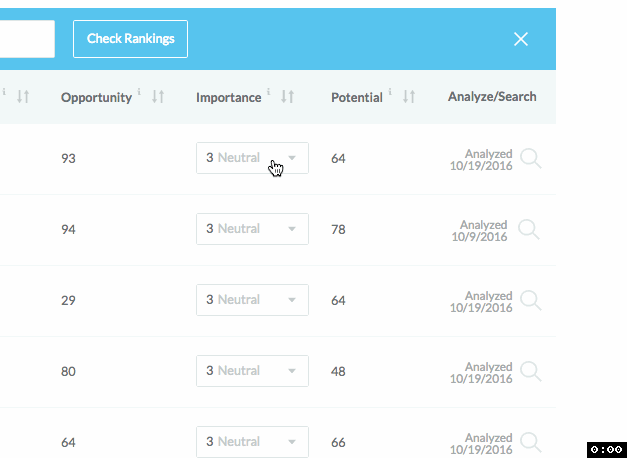Expand the 3 Neutral dropdown in the Opportunity 80 row
The width and height of the screenshot is (627, 458).
(x=252, y=371)
